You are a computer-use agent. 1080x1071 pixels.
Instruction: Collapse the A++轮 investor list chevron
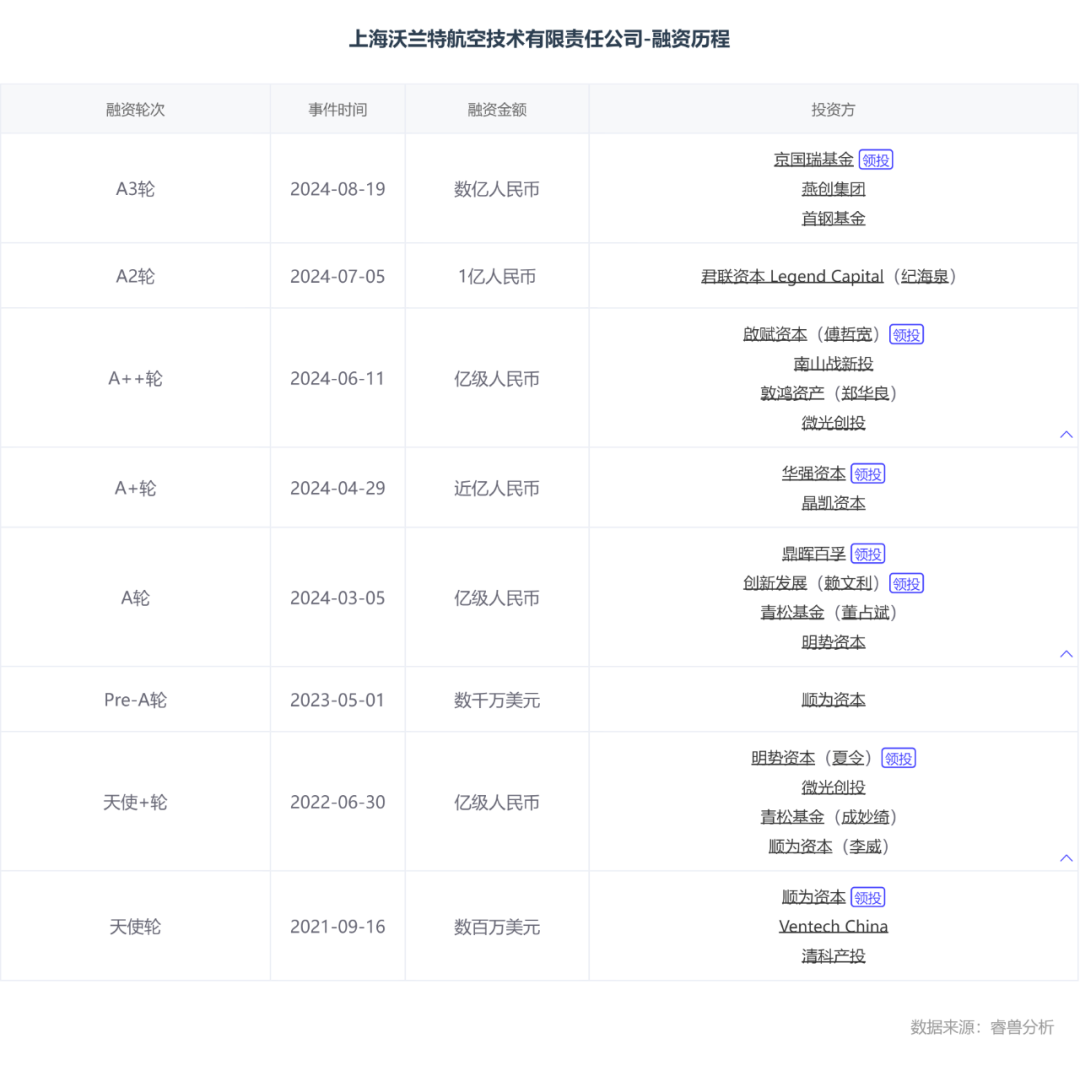(1066, 434)
